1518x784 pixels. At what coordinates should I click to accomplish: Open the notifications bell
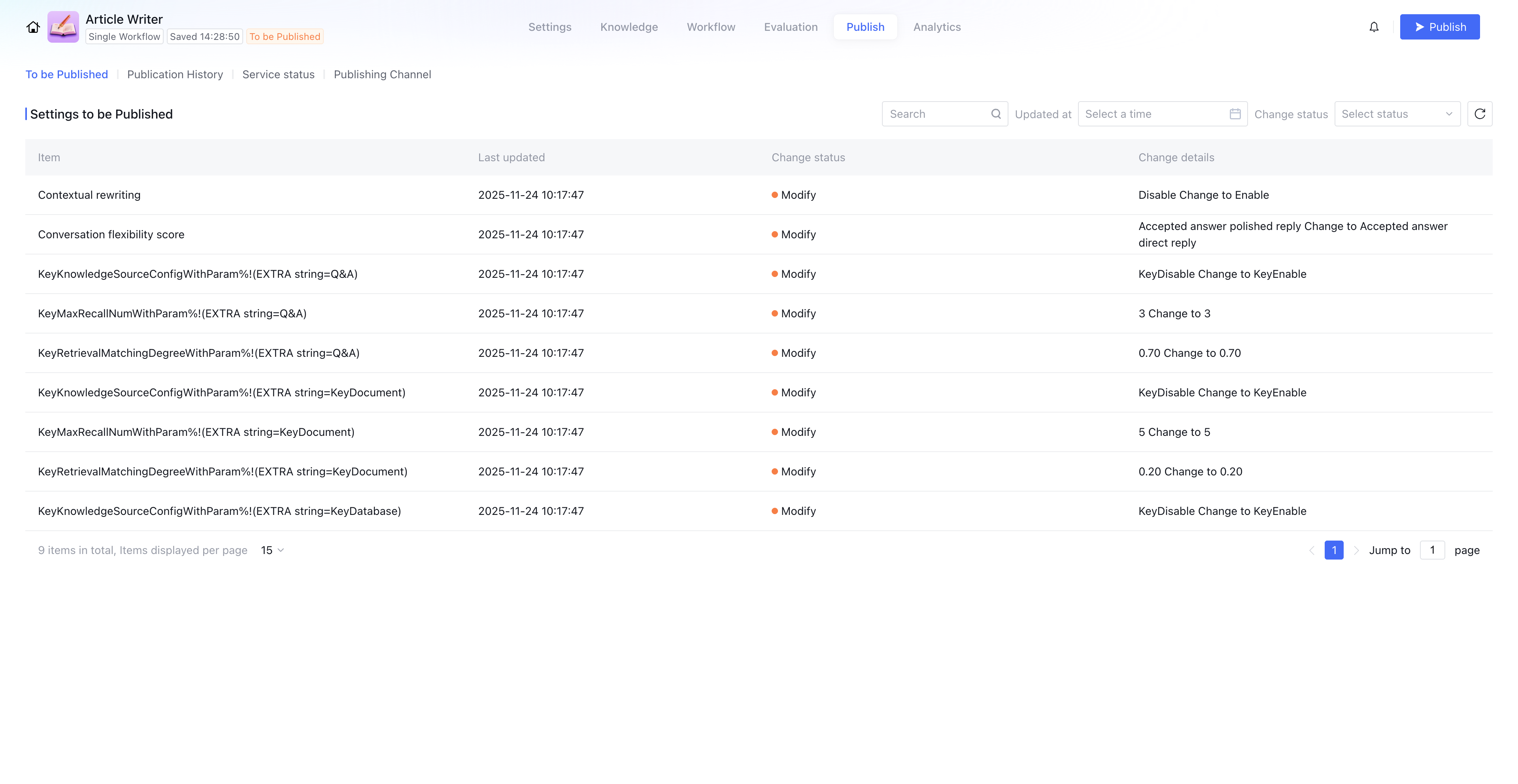tap(1374, 27)
